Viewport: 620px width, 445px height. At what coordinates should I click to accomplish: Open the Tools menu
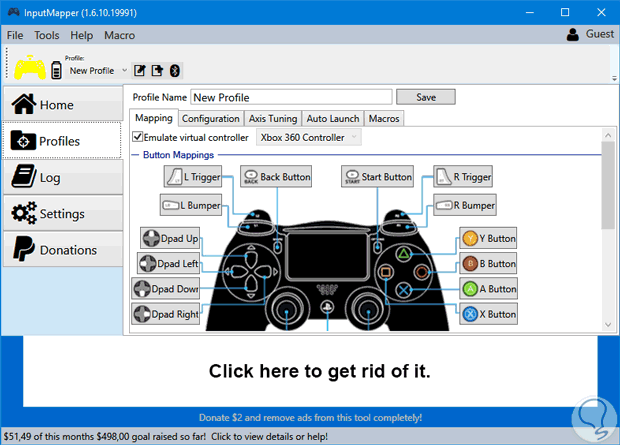click(x=47, y=35)
